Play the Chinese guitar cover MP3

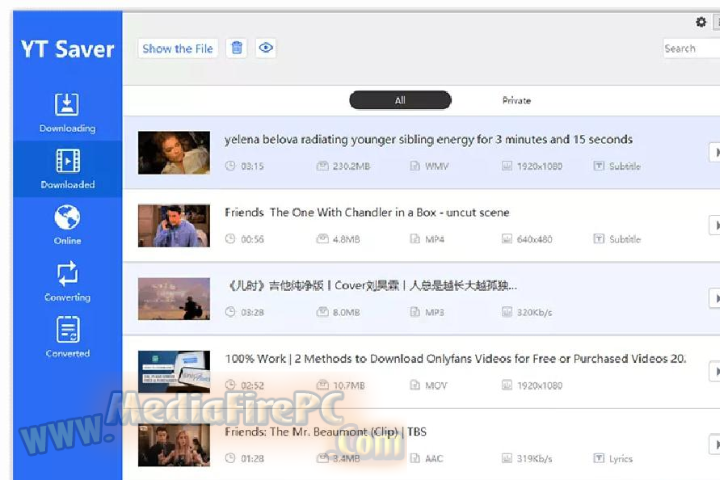pos(715,299)
